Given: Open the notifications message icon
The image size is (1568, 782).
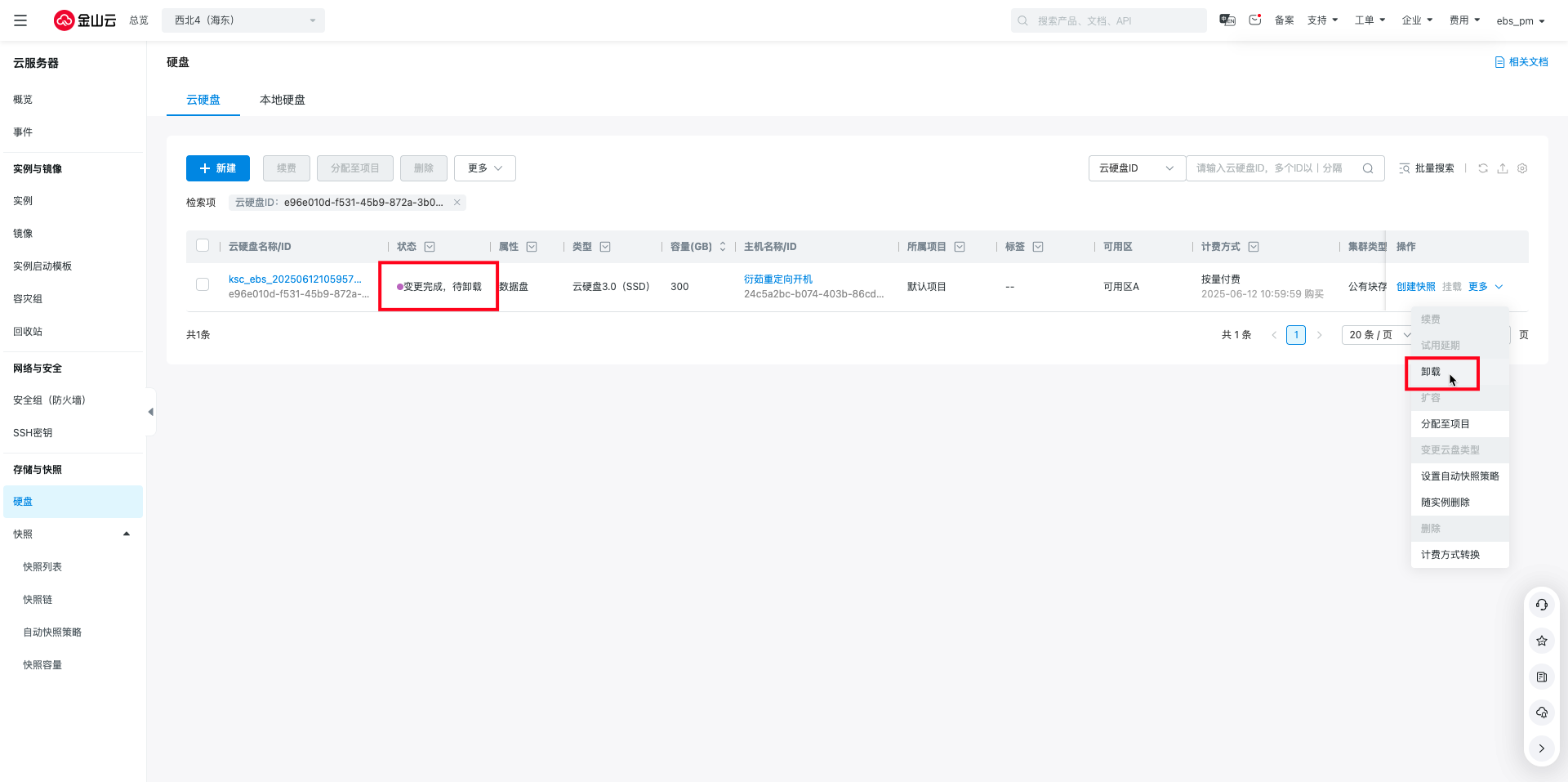Looking at the screenshot, I should tap(1255, 20).
